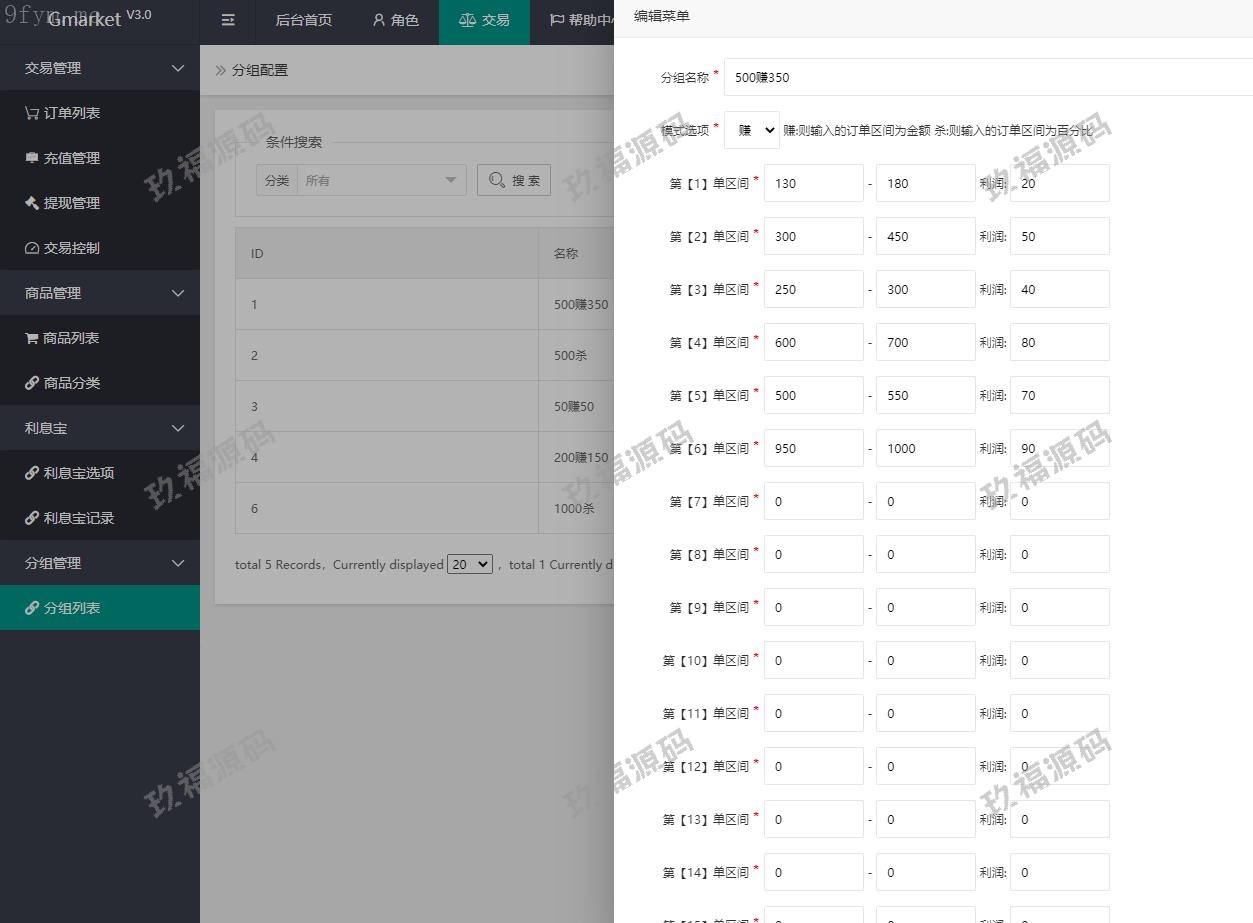
Task: Click the interval 1 profit field
Action: (1059, 183)
